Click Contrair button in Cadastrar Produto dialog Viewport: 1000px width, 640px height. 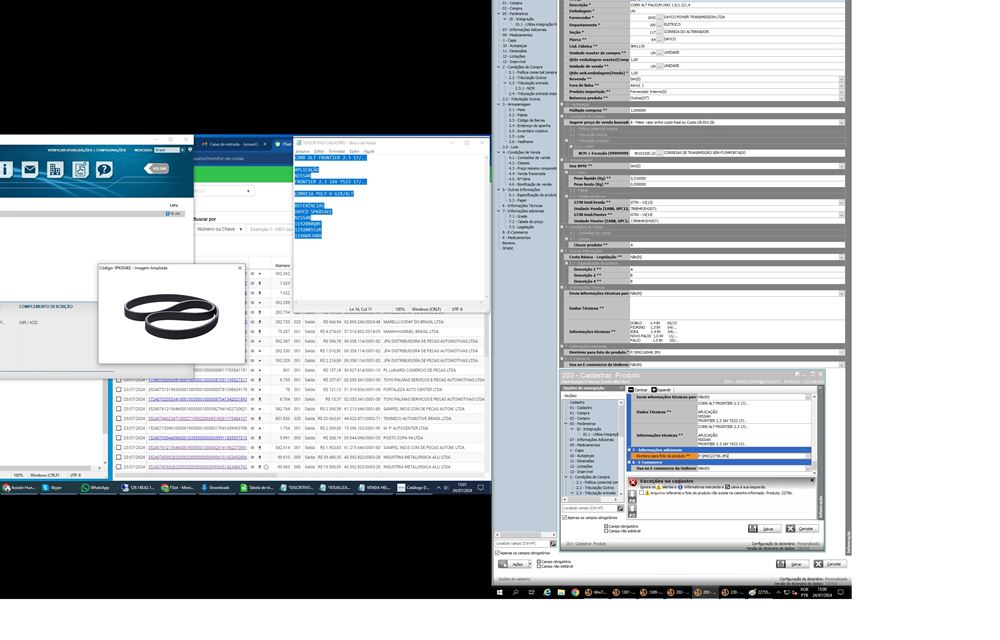[638, 389]
